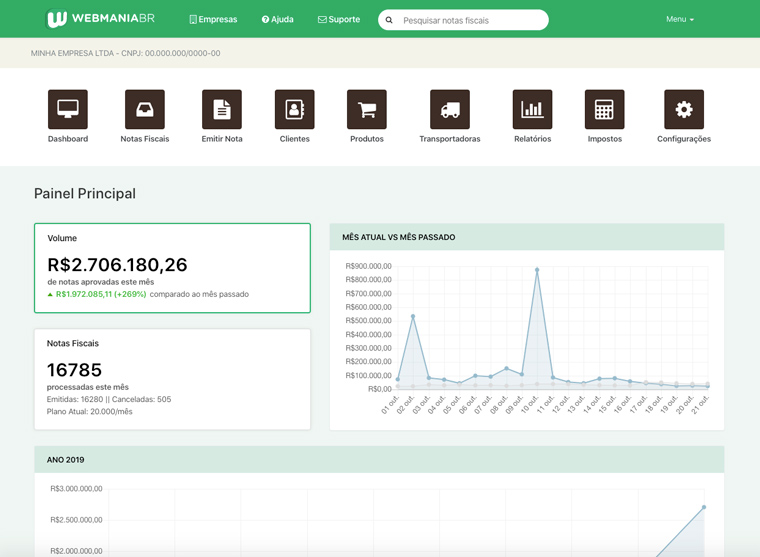The height and width of the screenshot is (557, 760).
Task: Open Notas Fiscais inbox icon
Action: (145, 110)
